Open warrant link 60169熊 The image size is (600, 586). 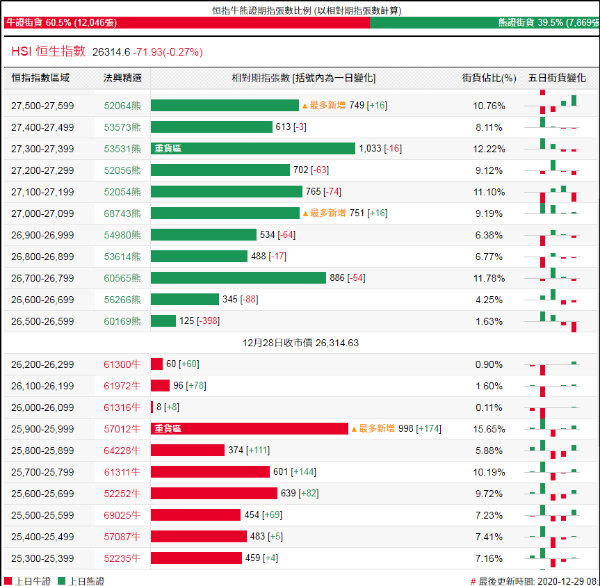pos(122,322)
